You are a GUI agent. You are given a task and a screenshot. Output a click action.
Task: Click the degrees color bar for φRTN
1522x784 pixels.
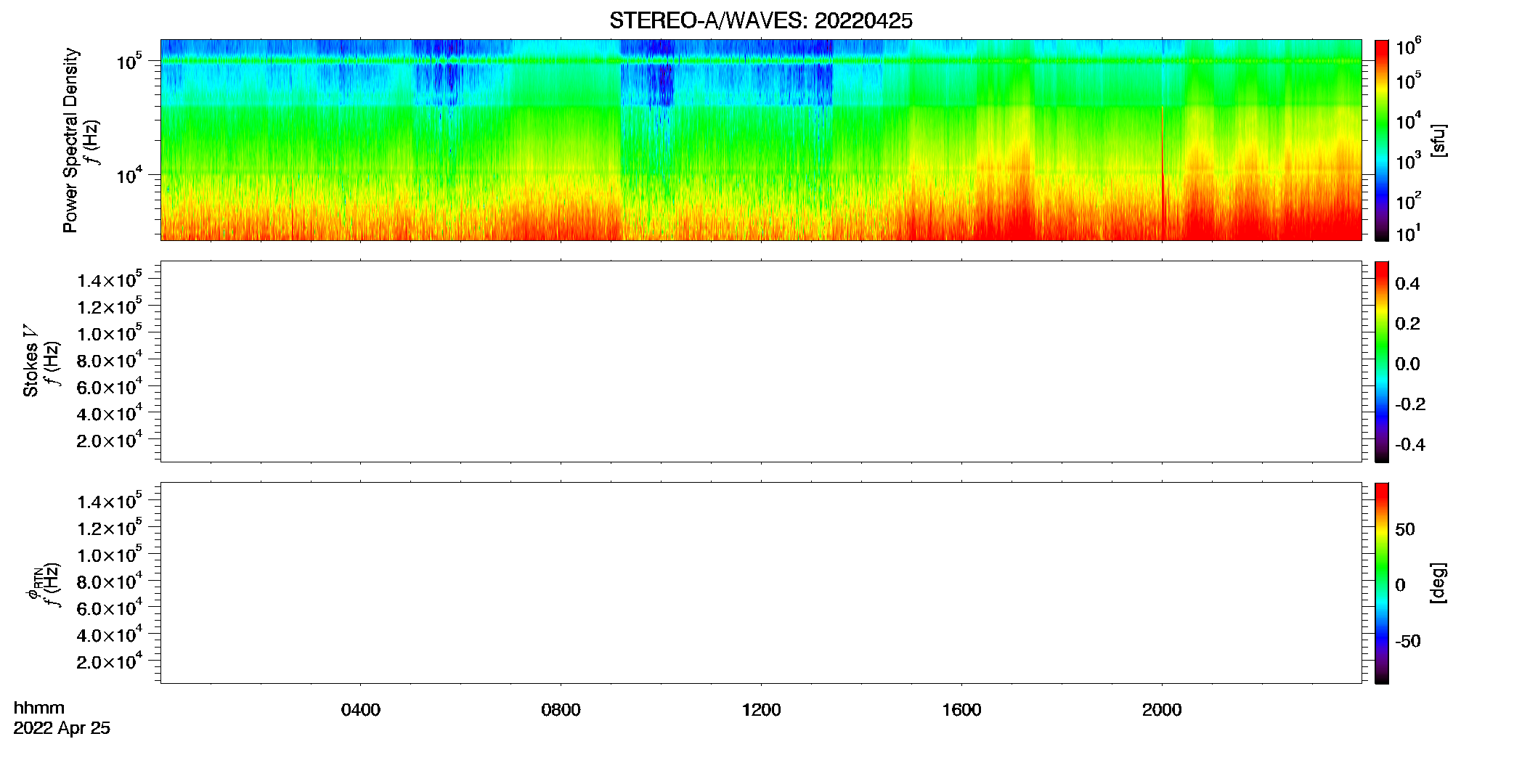point(1382,583)
